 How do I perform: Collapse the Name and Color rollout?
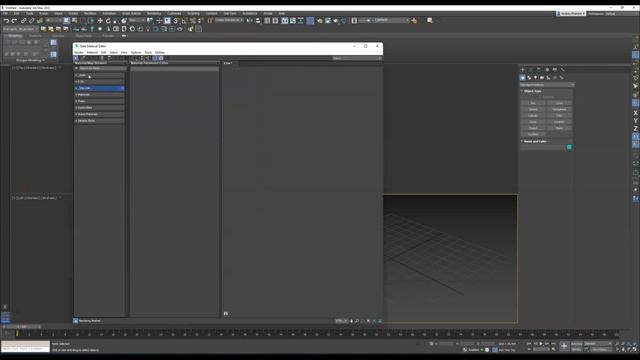[535, 141]
